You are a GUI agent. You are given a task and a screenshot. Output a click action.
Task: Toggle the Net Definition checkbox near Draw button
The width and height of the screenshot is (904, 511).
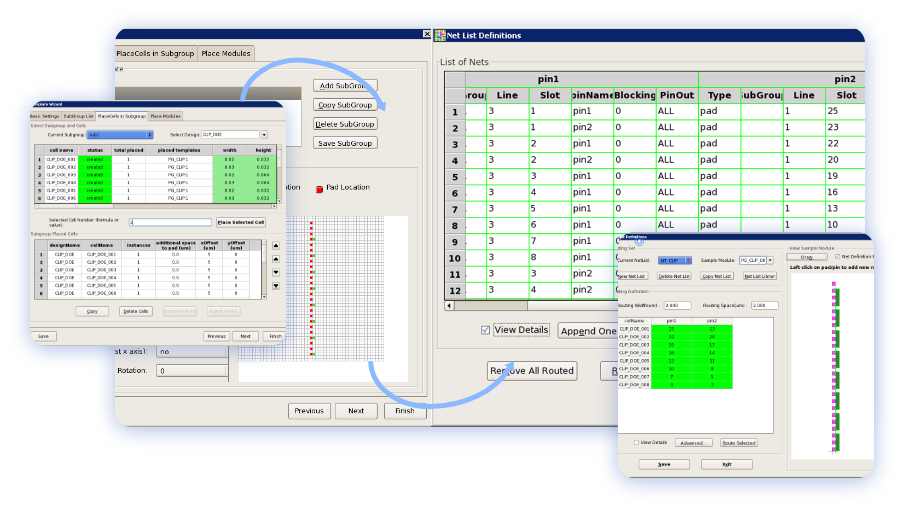(x=836, y=257)
